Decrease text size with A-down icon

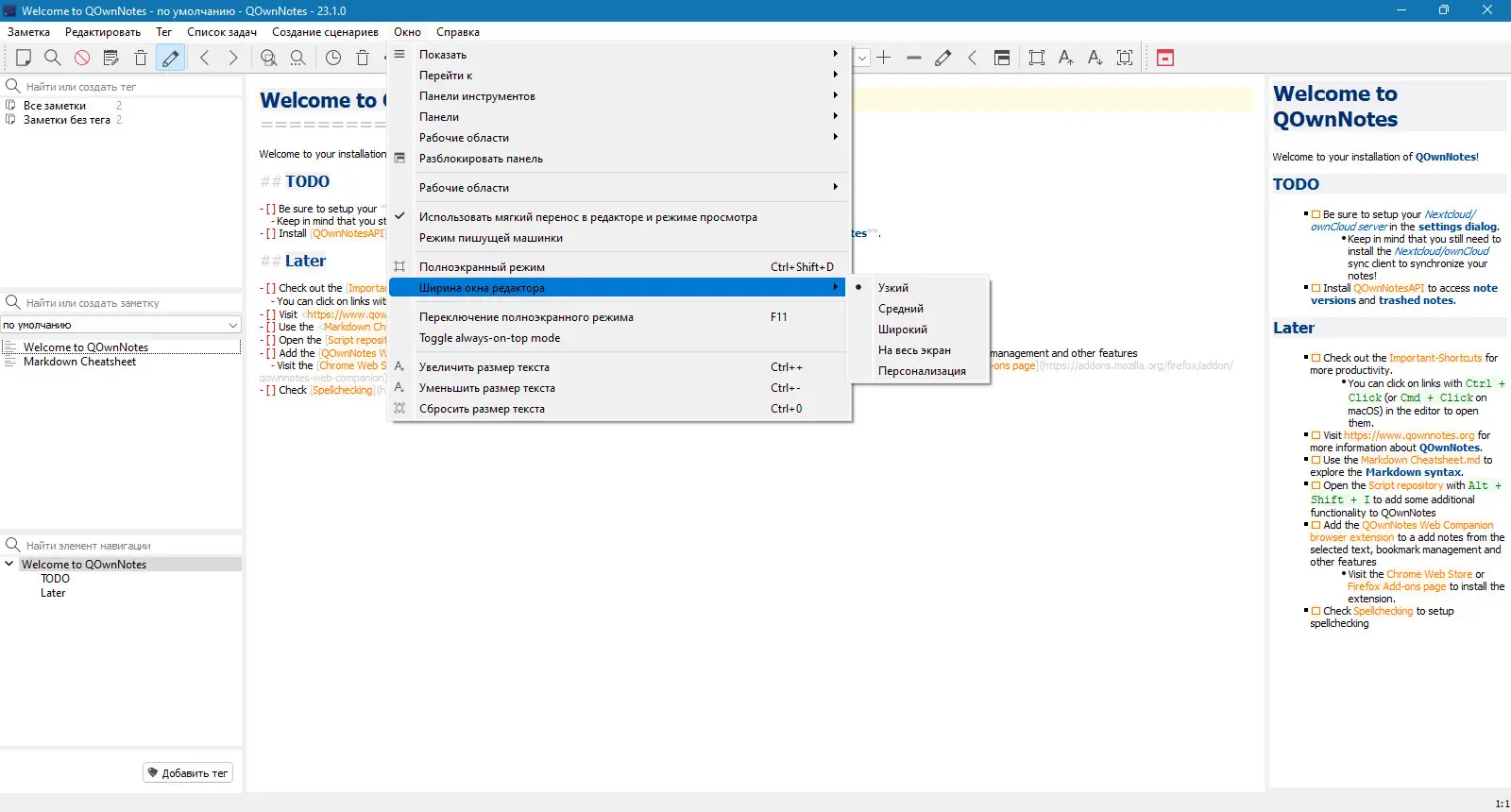1095,58
